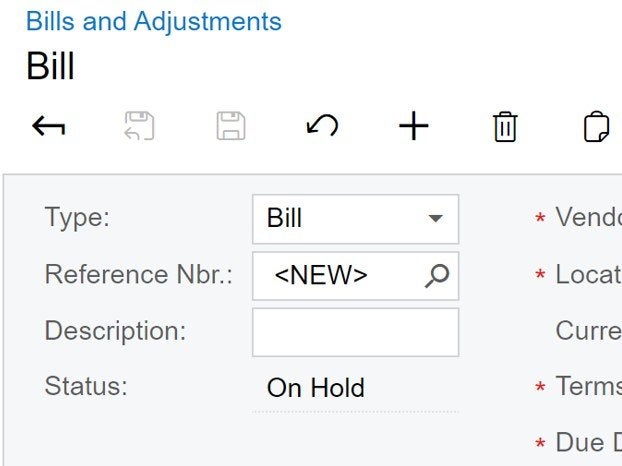Add a new record with plus icon
Image resolution: width=622 pixels, height=466 pixels.
414,126
